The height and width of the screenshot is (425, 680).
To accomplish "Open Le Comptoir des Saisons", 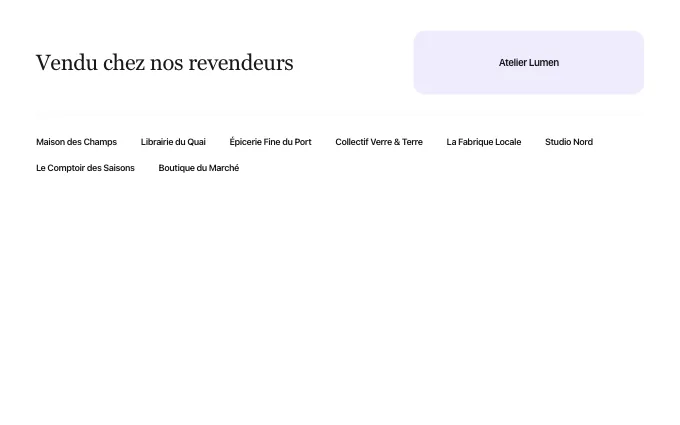I will [x=85, y=168].
